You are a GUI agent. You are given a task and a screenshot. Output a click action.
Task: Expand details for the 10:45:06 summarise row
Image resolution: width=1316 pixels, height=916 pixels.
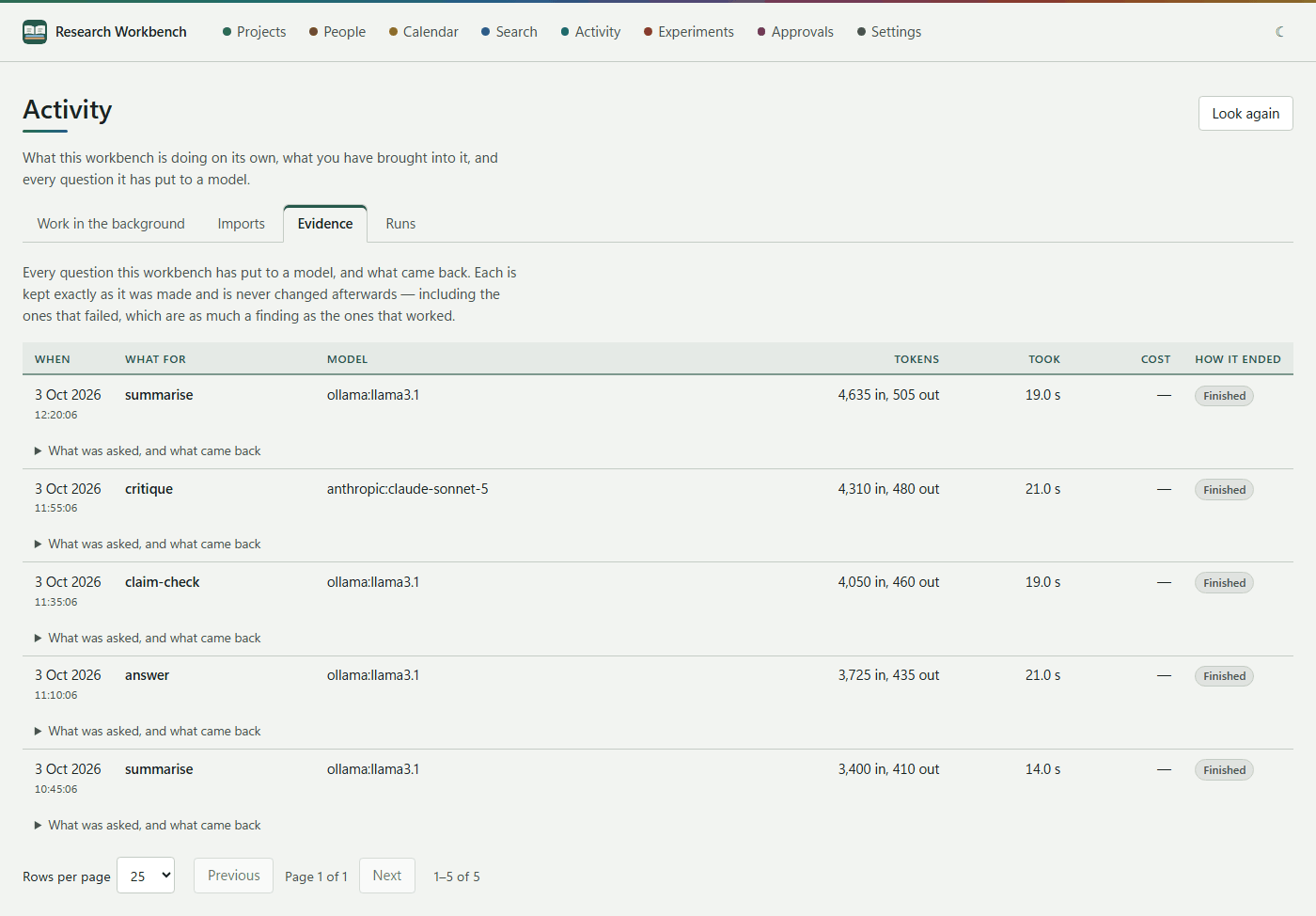click(x=148, y=826)
